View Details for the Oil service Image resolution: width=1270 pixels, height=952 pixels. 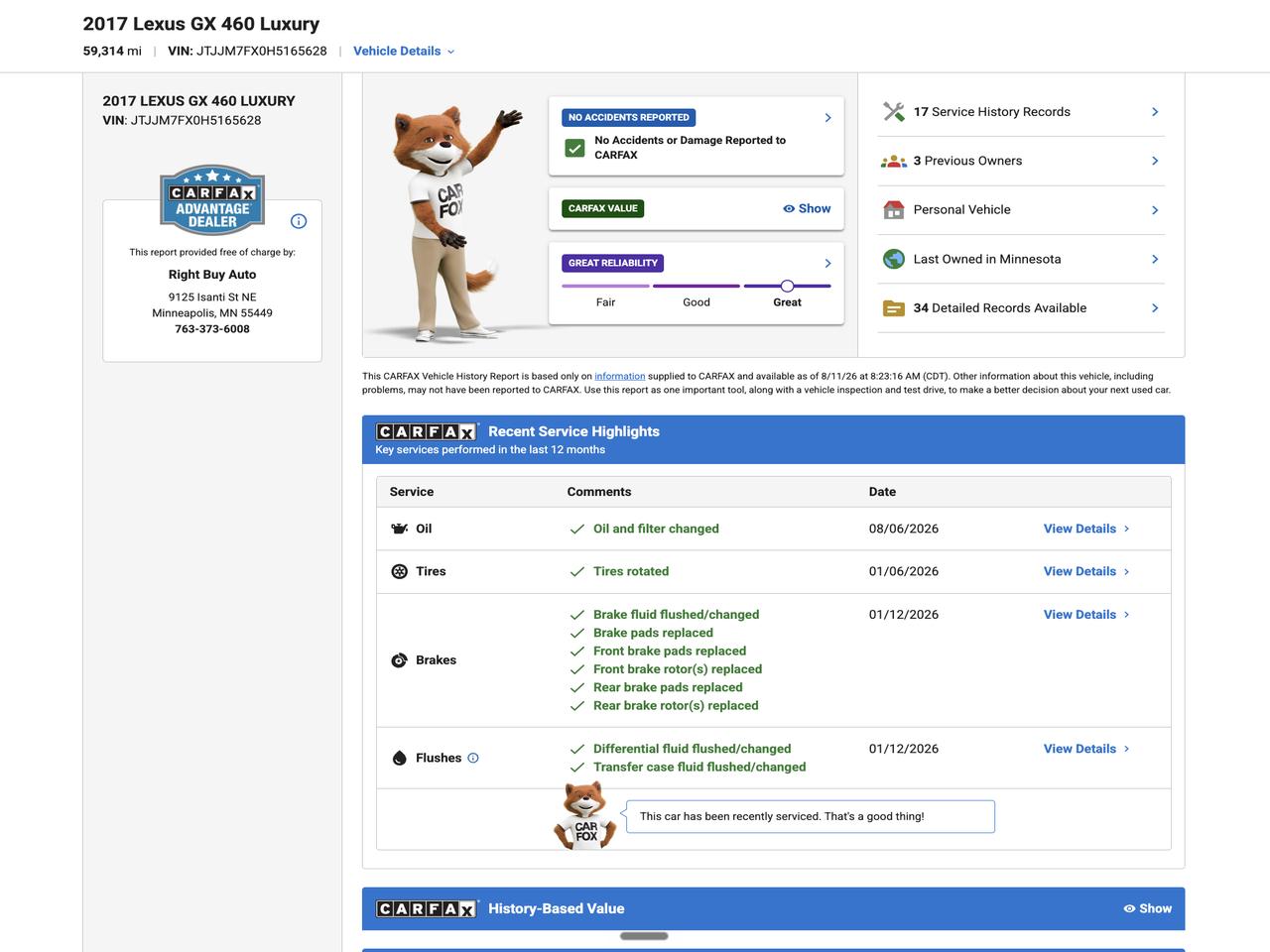point(1086,529)
